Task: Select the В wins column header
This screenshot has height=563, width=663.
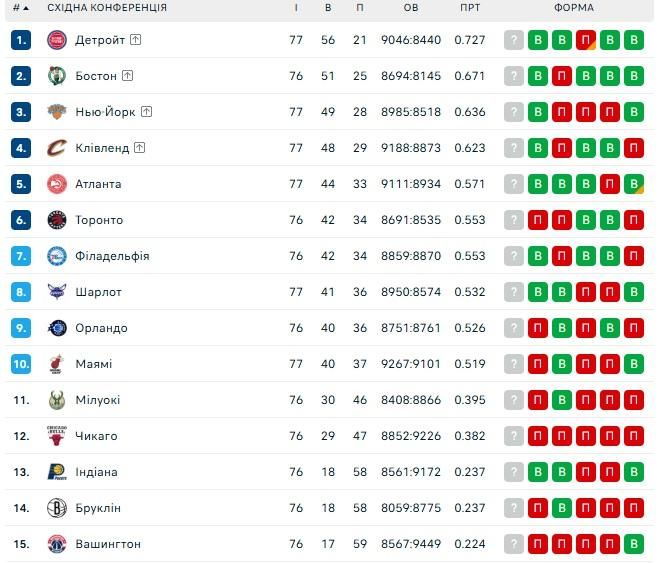Action: tap(328, 8)
